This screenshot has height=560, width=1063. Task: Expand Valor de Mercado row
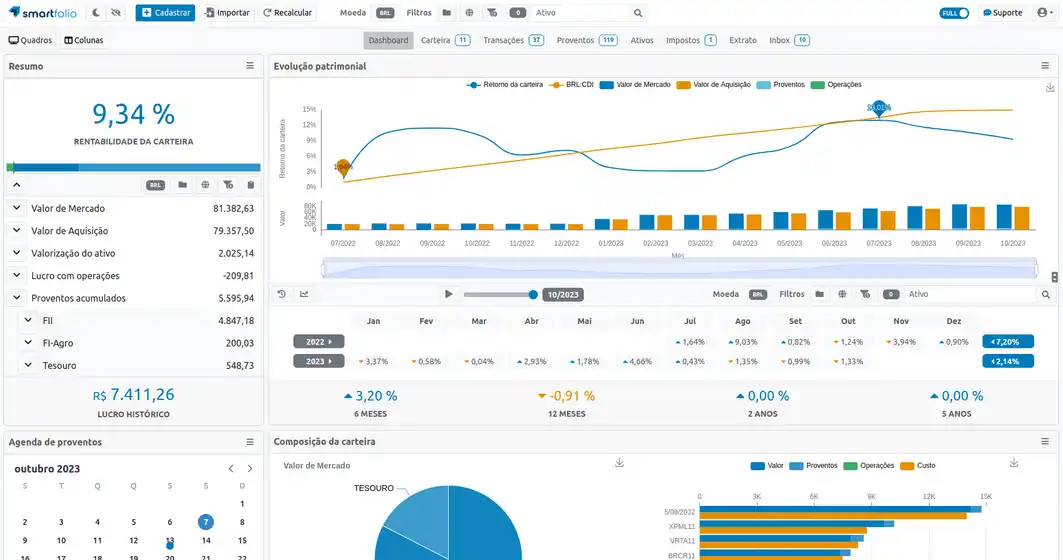point(16,208)
